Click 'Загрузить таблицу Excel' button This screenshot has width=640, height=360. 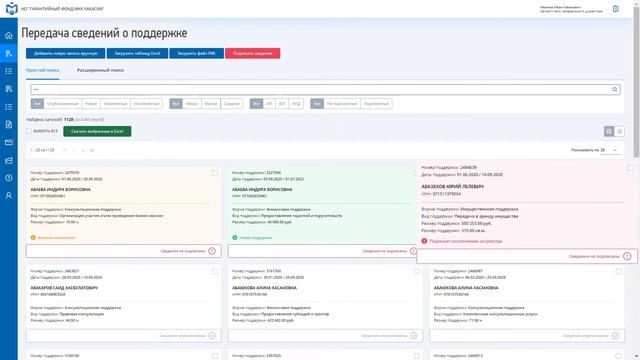(137, 53)
